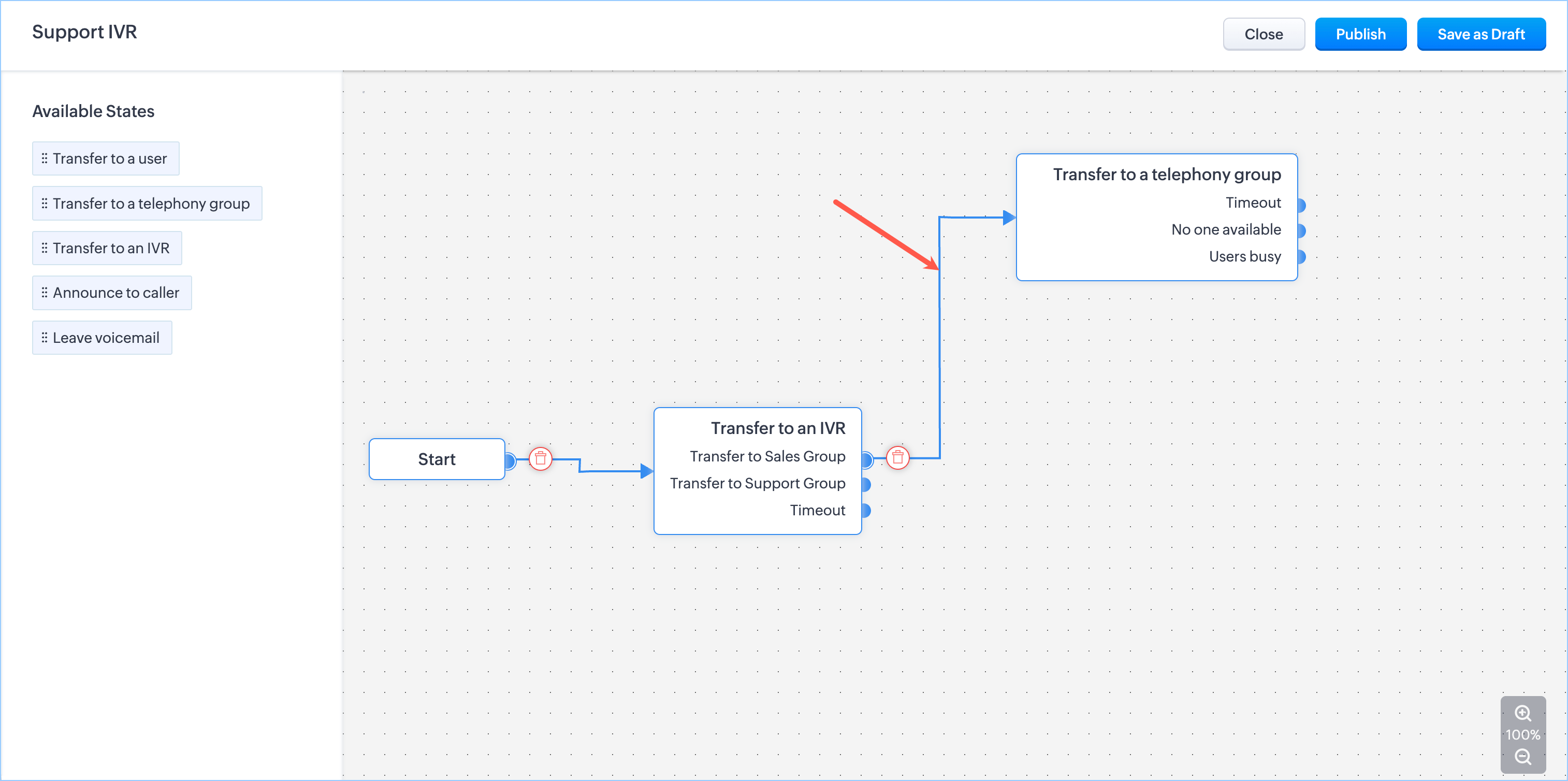
Task: Select the Transfer to an IVR state
Action: click(x=107, y=248)
